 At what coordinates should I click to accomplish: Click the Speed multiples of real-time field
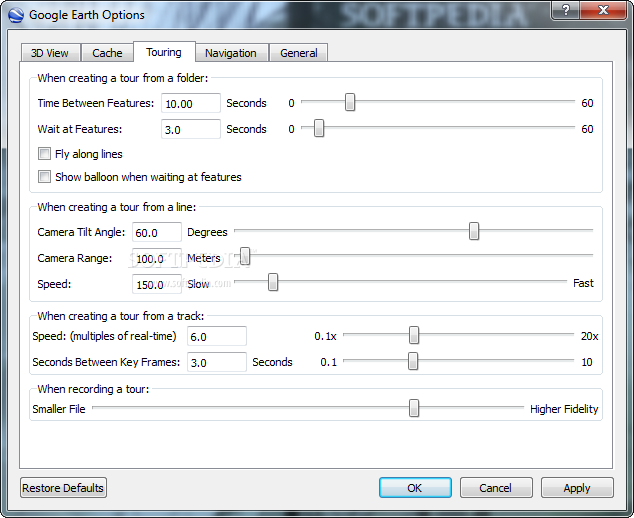tap(217, 336)
